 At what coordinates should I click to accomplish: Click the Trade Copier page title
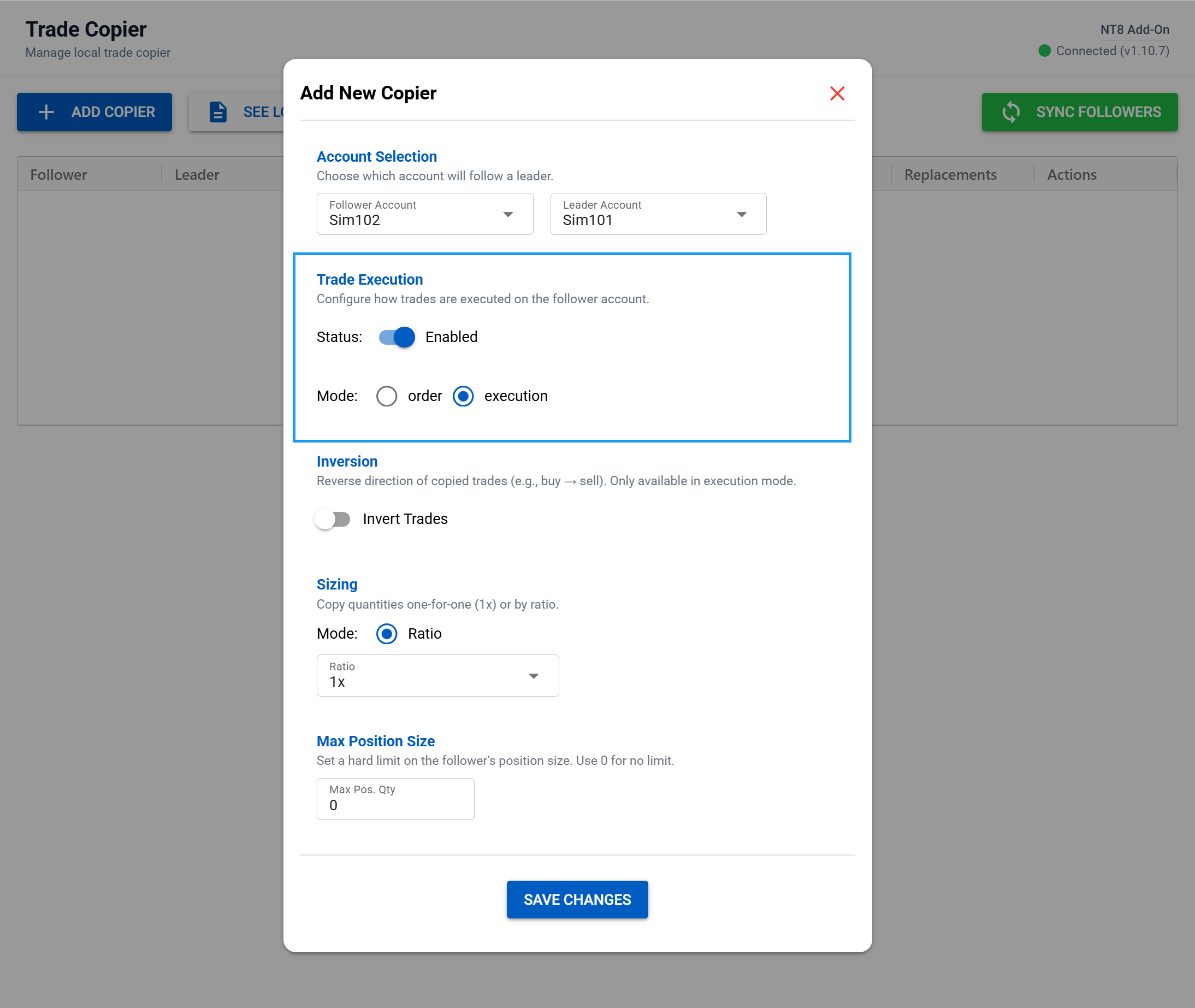(86, 29)
